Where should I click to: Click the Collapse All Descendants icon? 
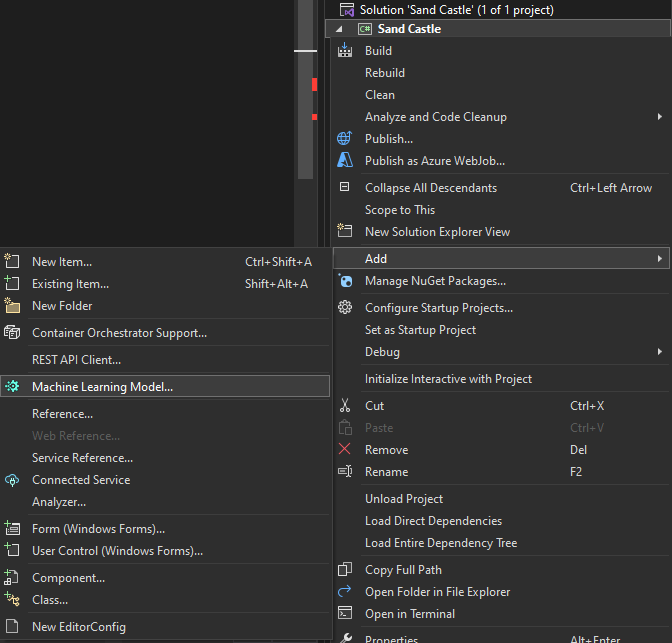click(344, 187)
